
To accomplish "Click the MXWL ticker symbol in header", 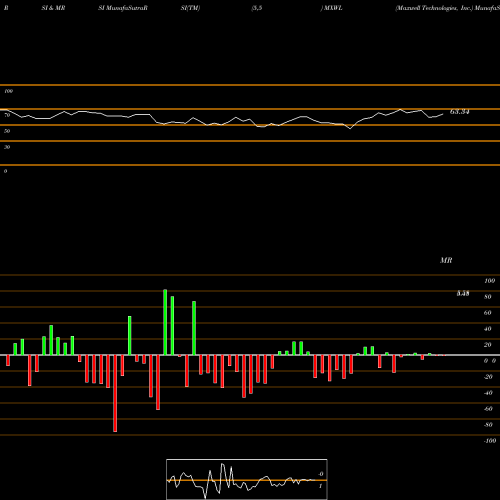I will (333, 8).
